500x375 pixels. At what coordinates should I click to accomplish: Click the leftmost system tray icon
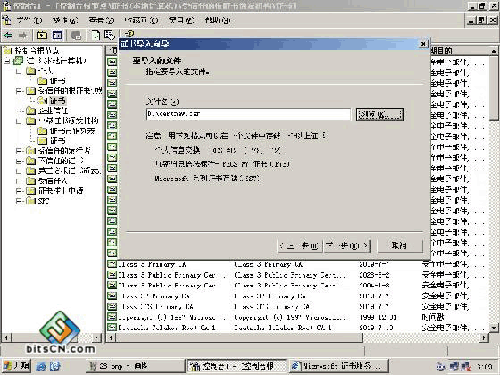click(x=441, y=366)
